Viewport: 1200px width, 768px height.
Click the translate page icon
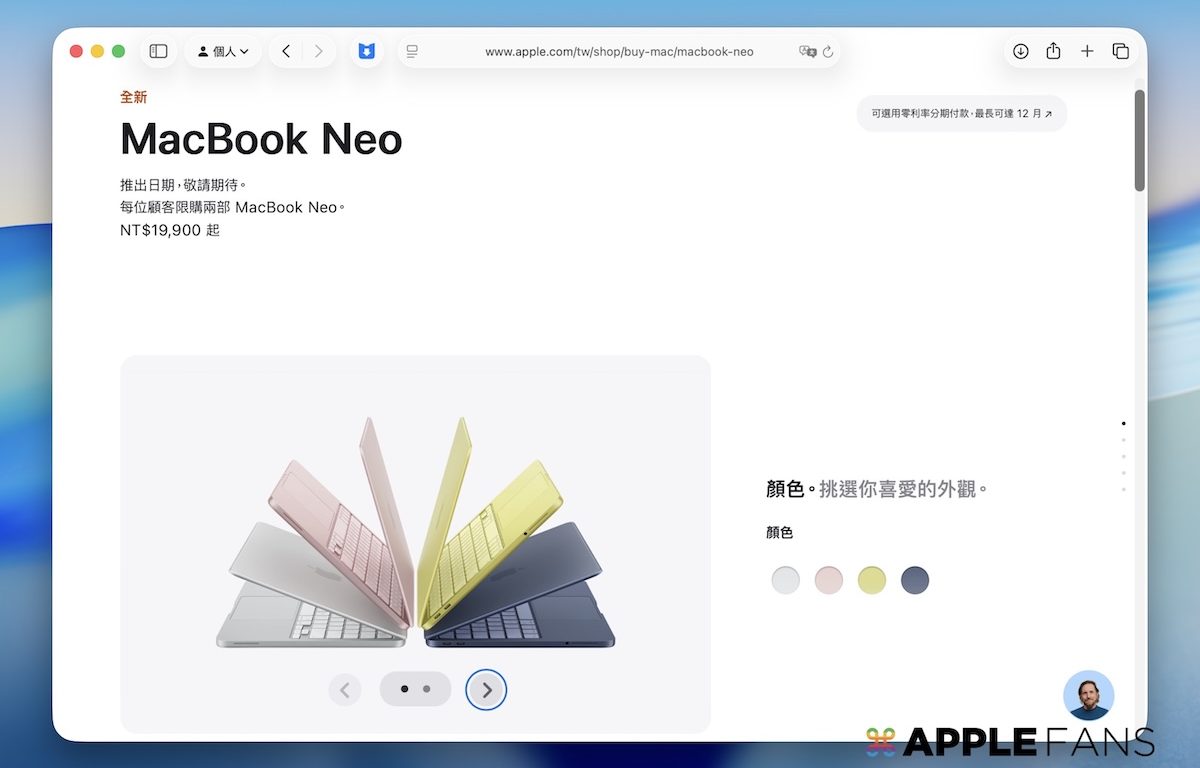point(807,51)
